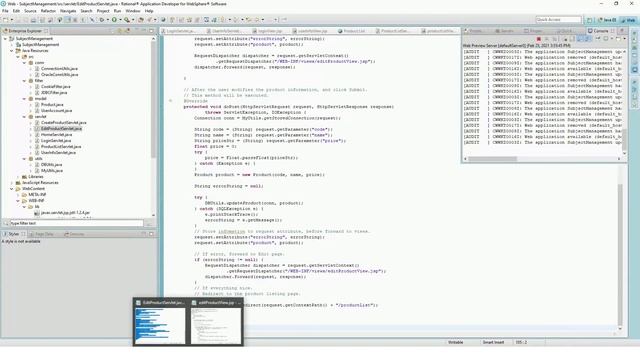Select JDBCFilter.java in the explorer
640x360 pixels.
[x=54, y=93]
